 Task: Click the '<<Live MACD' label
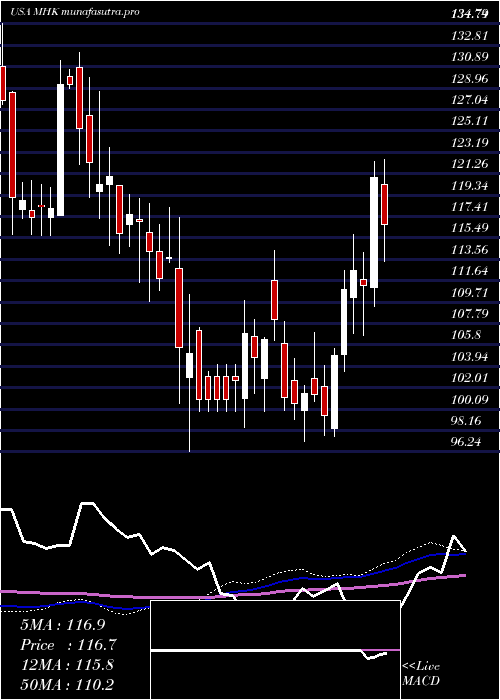[421, 674]
